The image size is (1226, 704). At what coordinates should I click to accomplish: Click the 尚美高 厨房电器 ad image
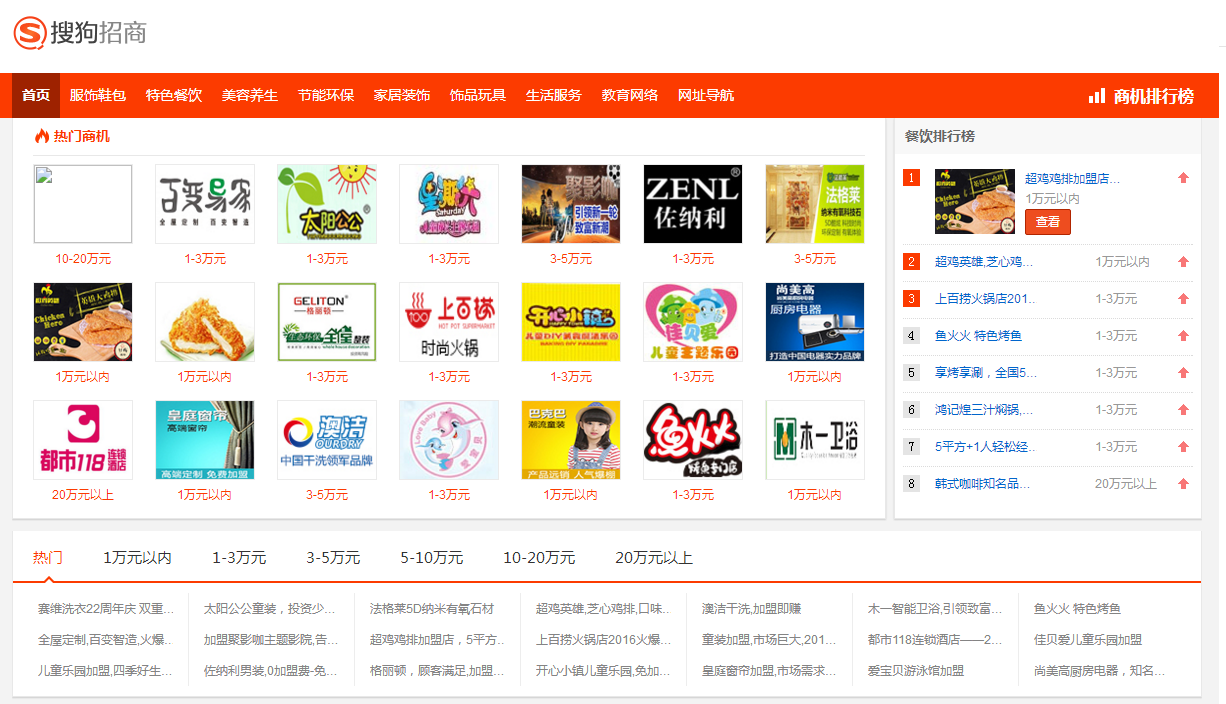(x=815, y=322)
